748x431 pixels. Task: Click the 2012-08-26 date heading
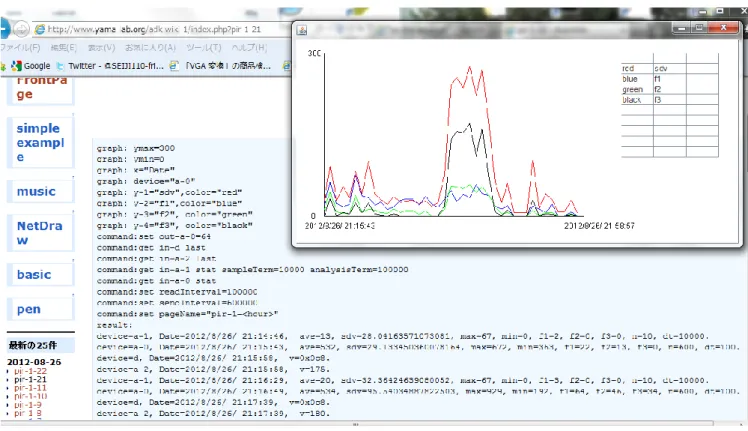tap(34, 362)
